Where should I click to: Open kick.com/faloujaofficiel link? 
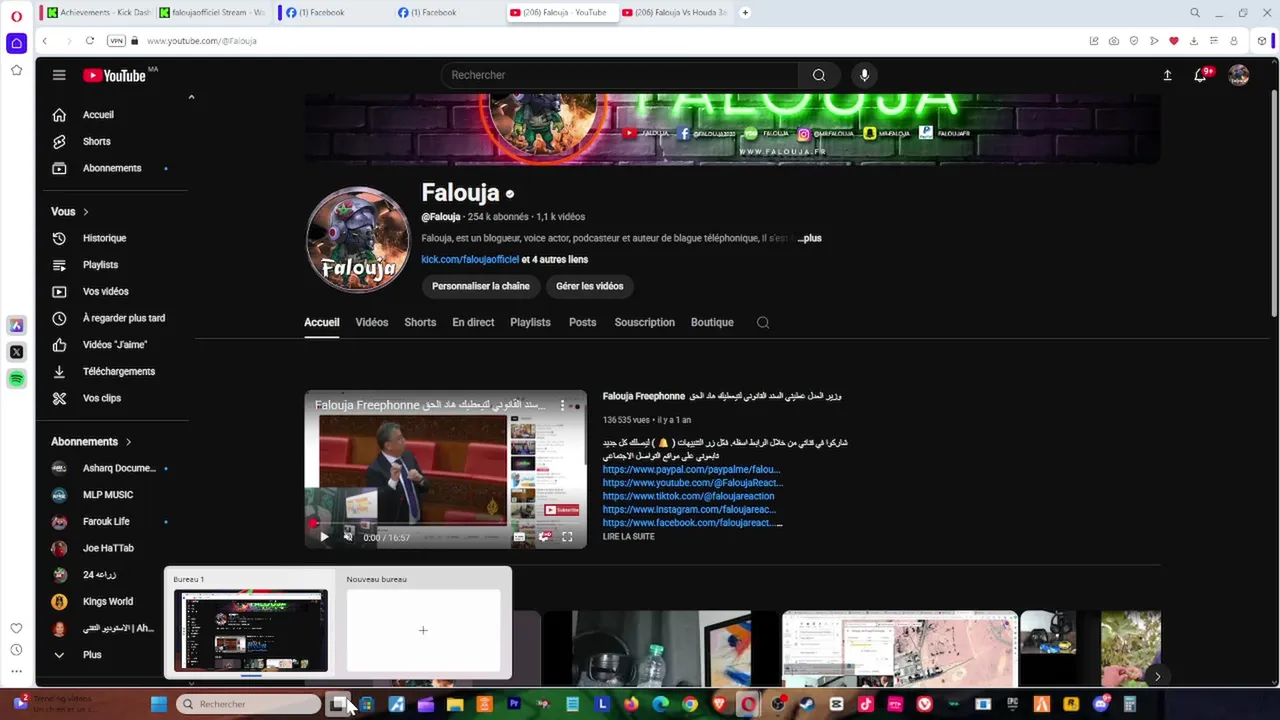[x=470, y=260]
